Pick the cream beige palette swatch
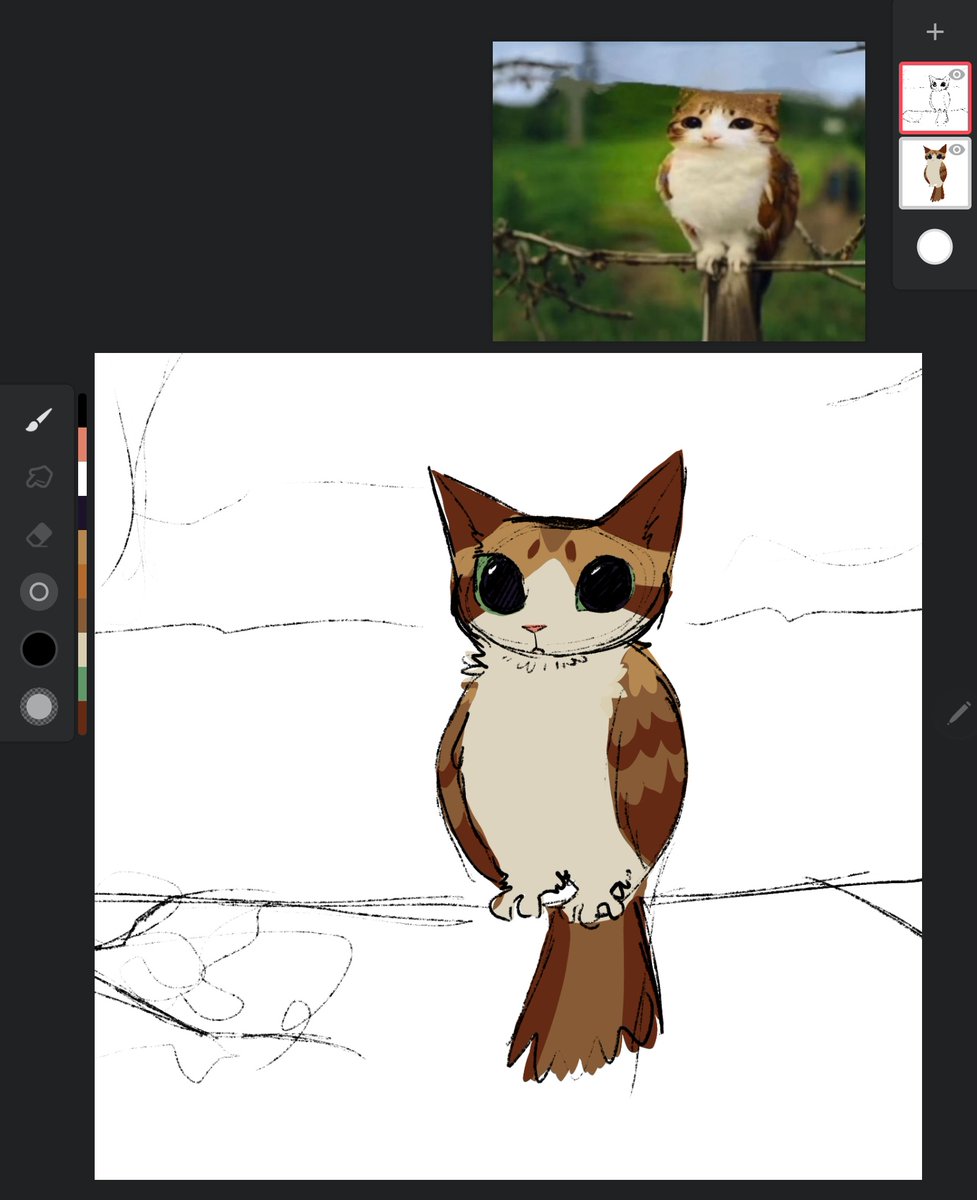Screen dimensions: 977x1200 pyautogui.click(x=82, y=649)
